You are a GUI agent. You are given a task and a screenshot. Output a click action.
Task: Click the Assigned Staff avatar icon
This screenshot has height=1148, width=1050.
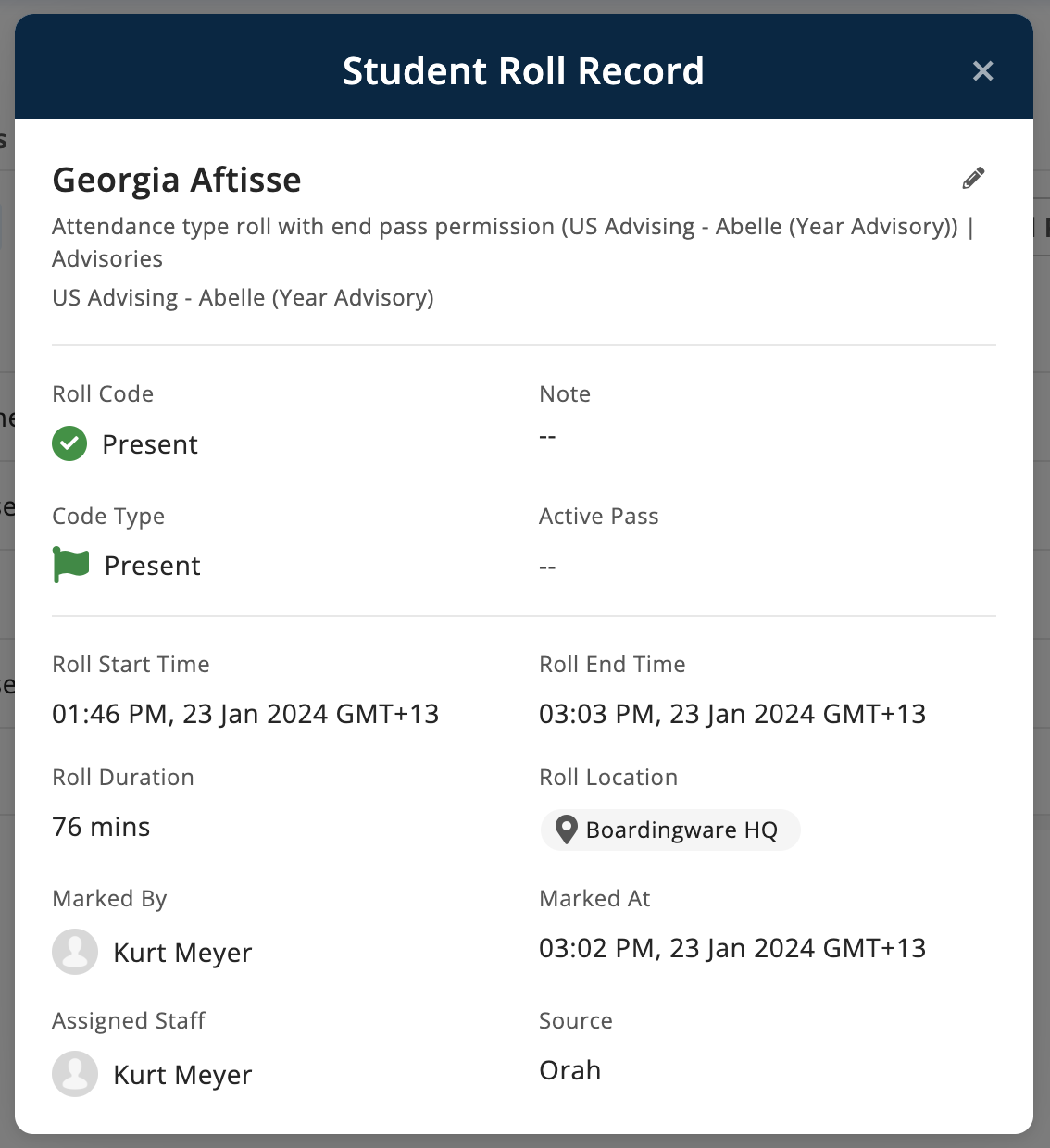(x=75, y=1074)
